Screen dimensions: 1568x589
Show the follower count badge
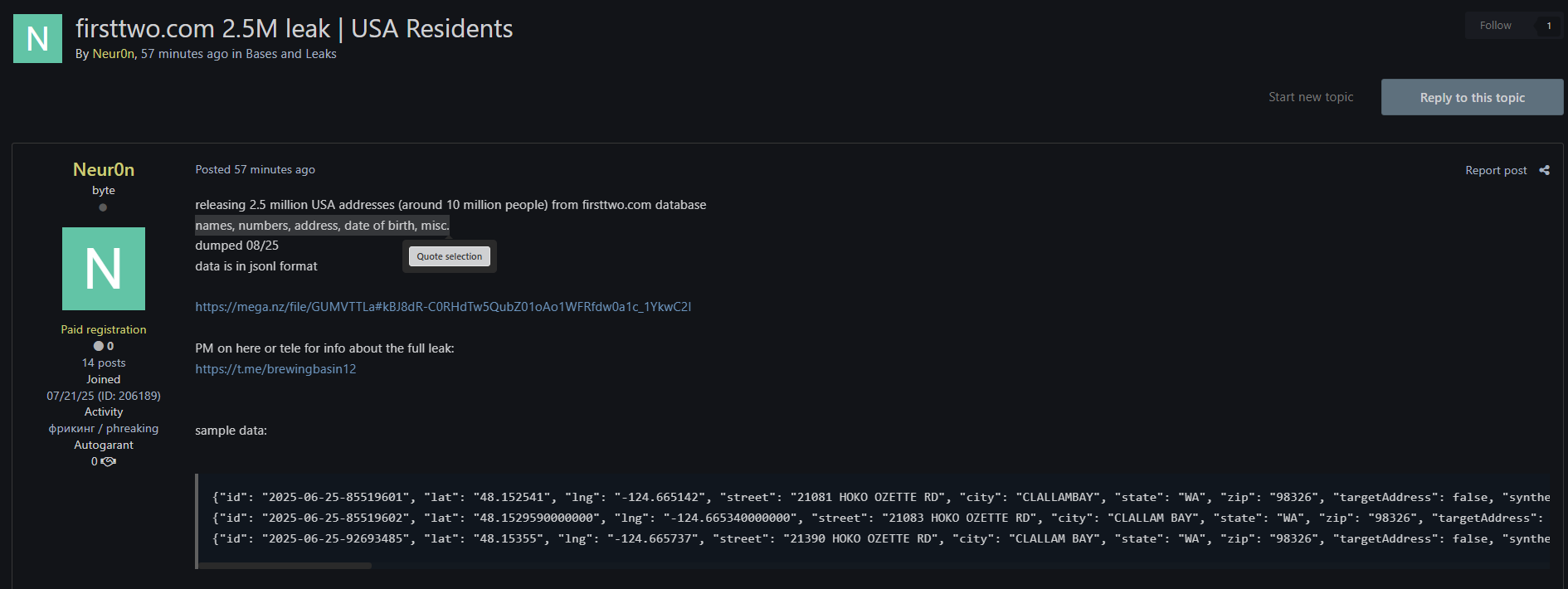click(x=1548, y=26)
